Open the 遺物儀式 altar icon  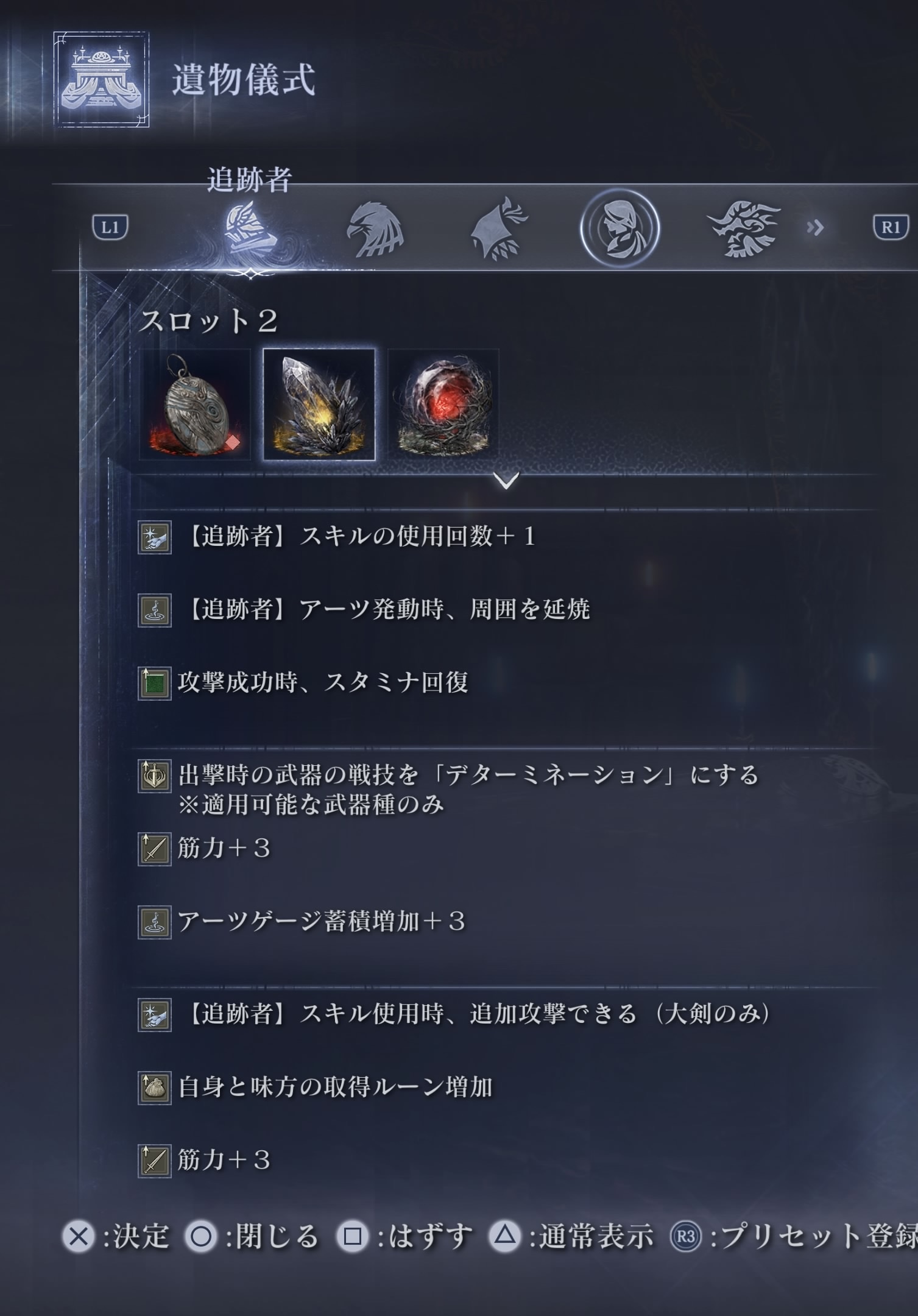pyautogui.click(x=101, y=79)
